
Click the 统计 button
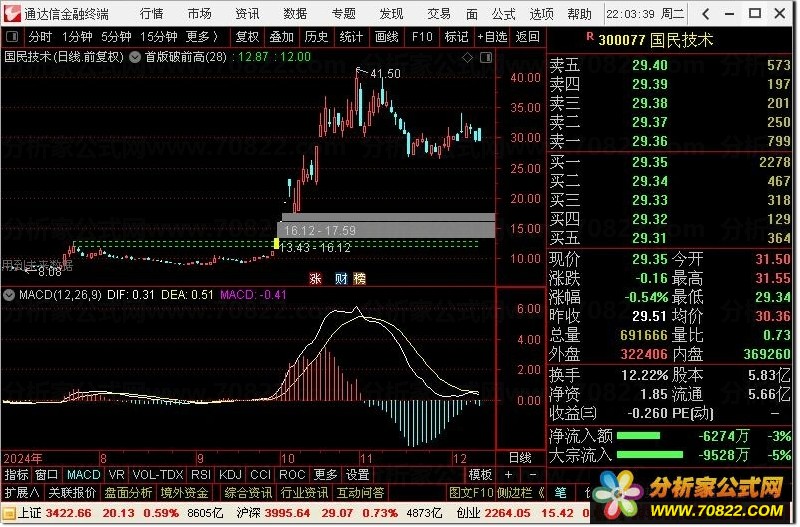[351, 37]
